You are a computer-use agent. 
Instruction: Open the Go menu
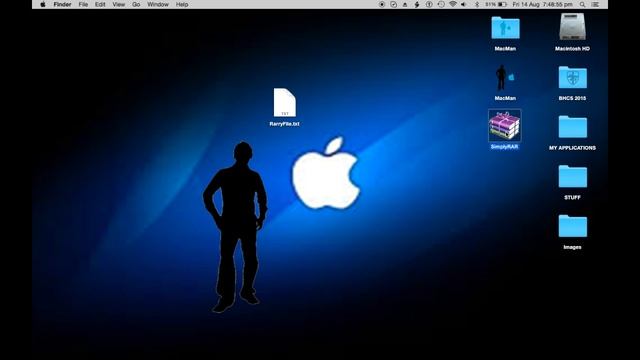coord(136,4)
